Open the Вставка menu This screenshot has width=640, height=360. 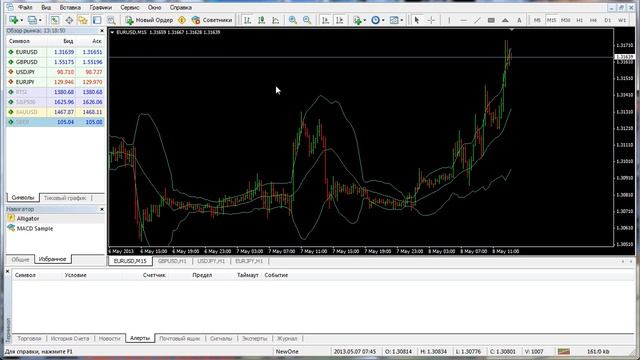click(x=70, y=7)
